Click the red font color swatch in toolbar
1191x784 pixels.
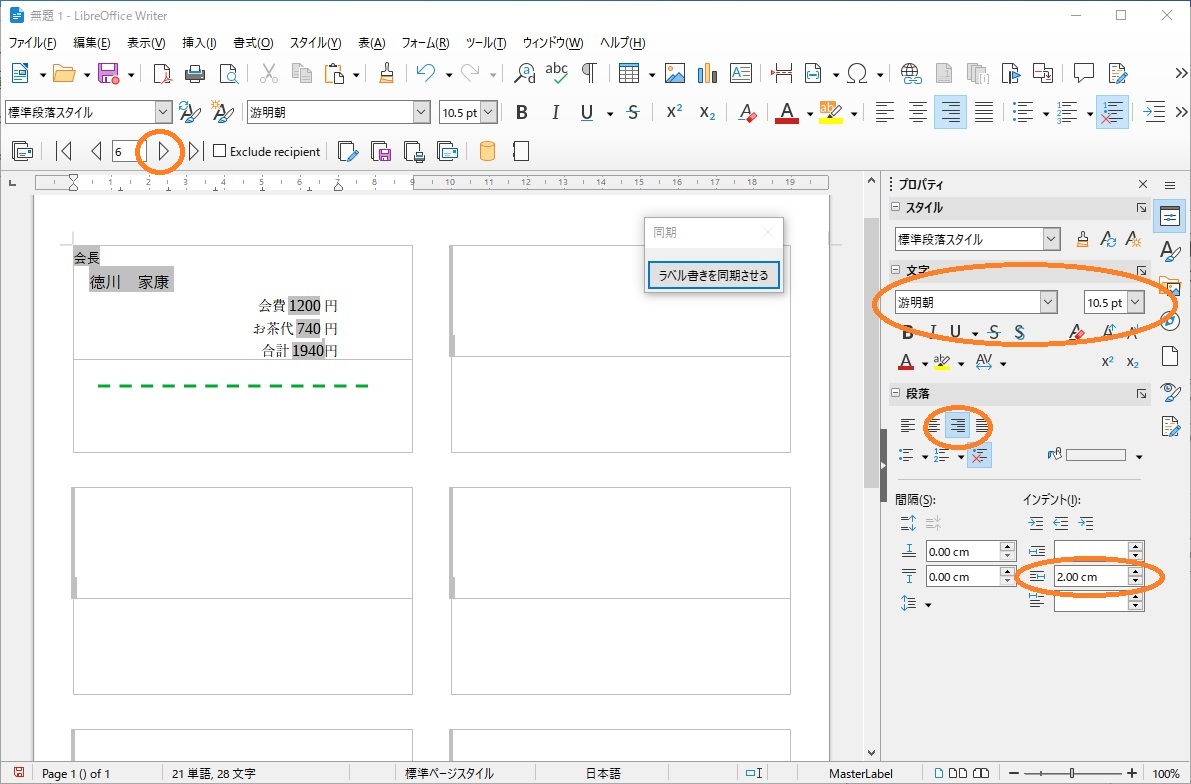tap(787, 112)
